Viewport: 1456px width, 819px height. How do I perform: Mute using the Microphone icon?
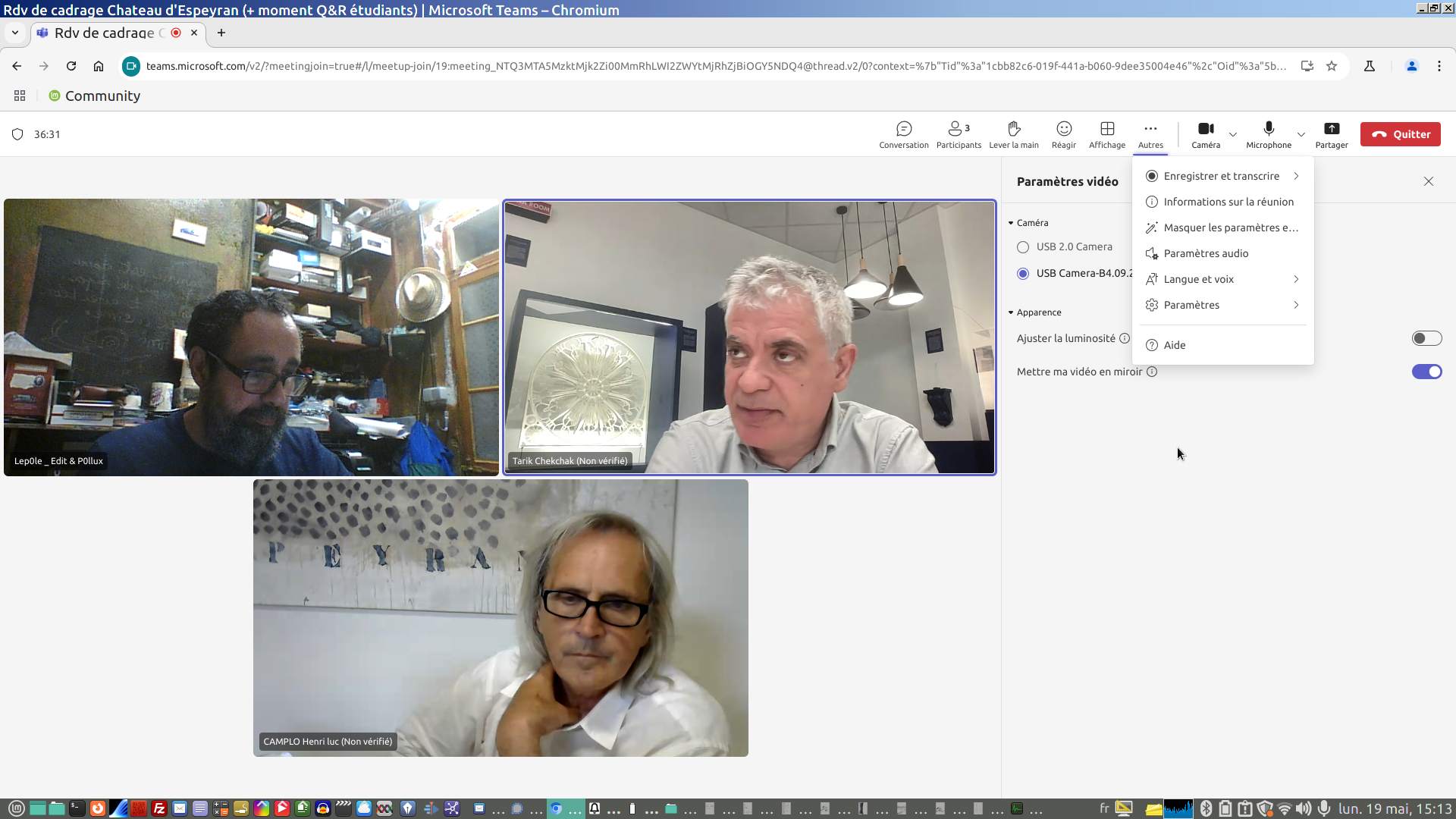click(1269, 130)
